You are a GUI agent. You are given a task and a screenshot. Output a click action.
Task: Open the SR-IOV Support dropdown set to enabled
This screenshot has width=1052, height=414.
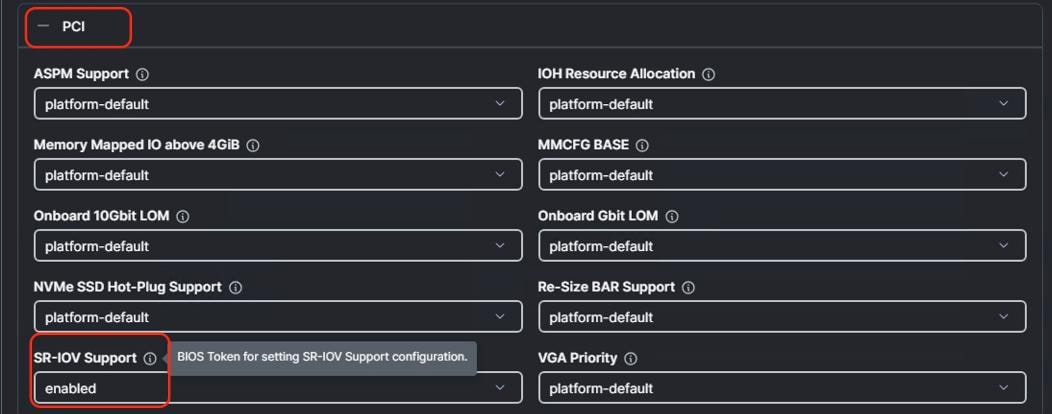pos(277,388)
